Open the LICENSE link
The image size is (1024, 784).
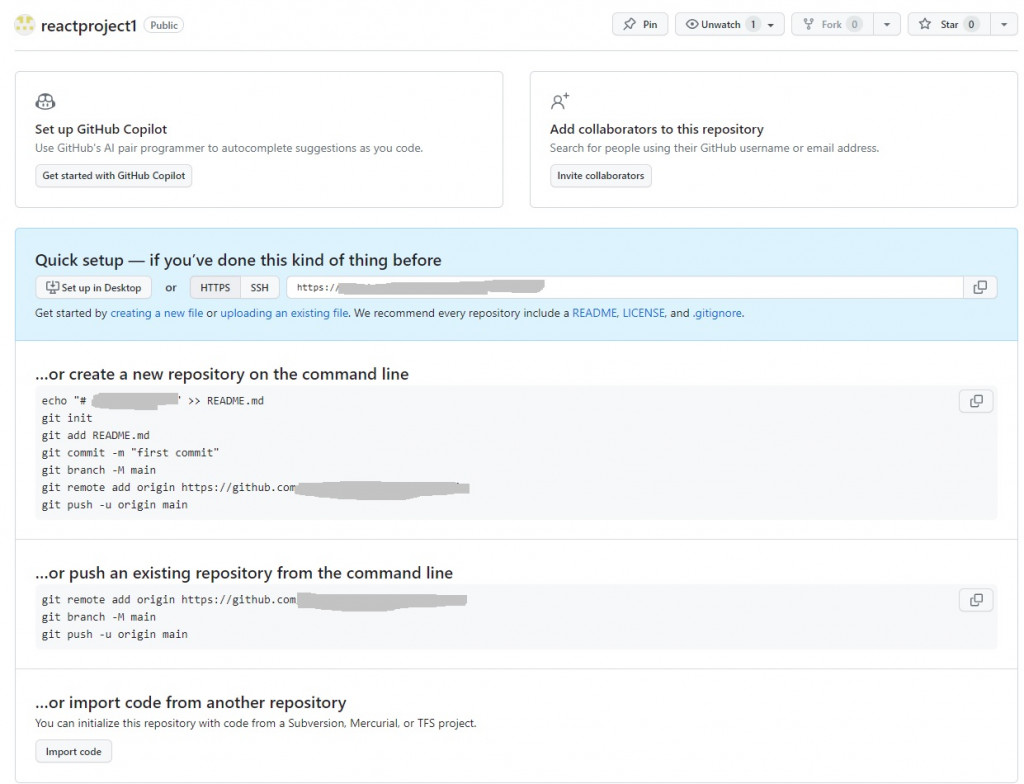coord(643,313)
